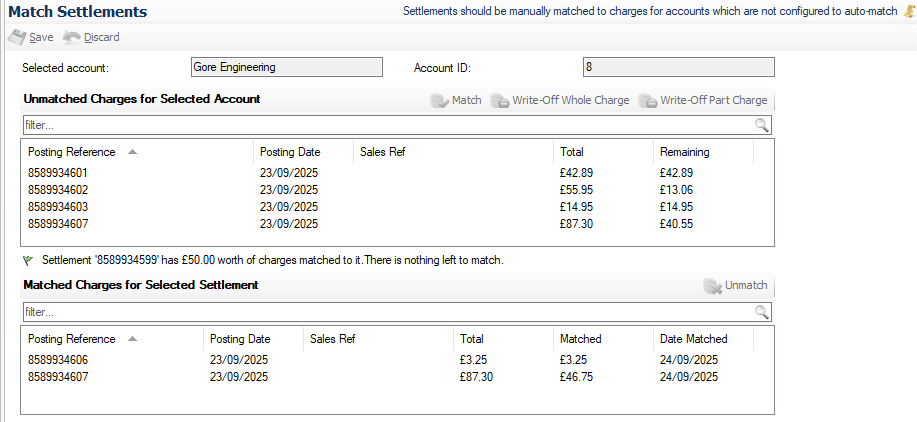Click the Date Matched column header

click(x=693, y=339)
